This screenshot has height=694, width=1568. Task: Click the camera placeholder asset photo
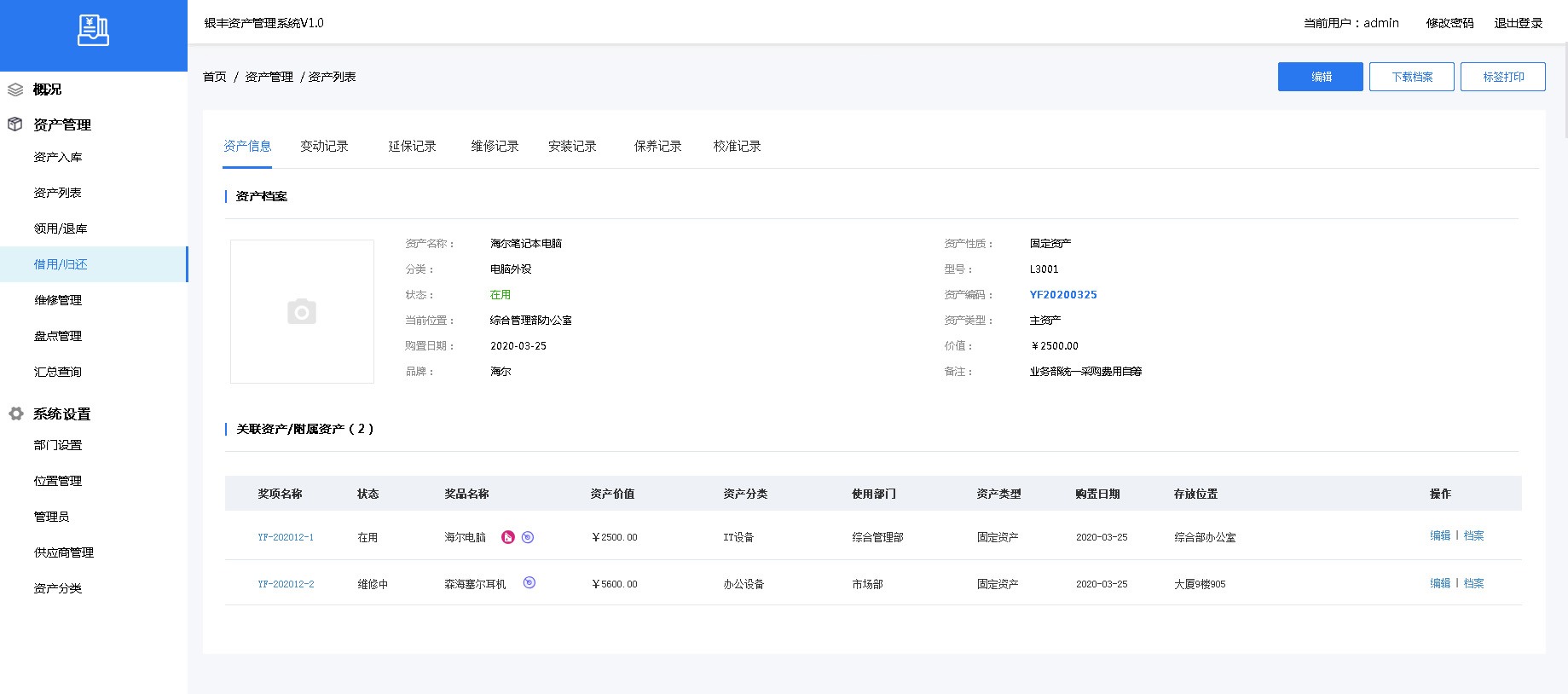pos(302,311)
